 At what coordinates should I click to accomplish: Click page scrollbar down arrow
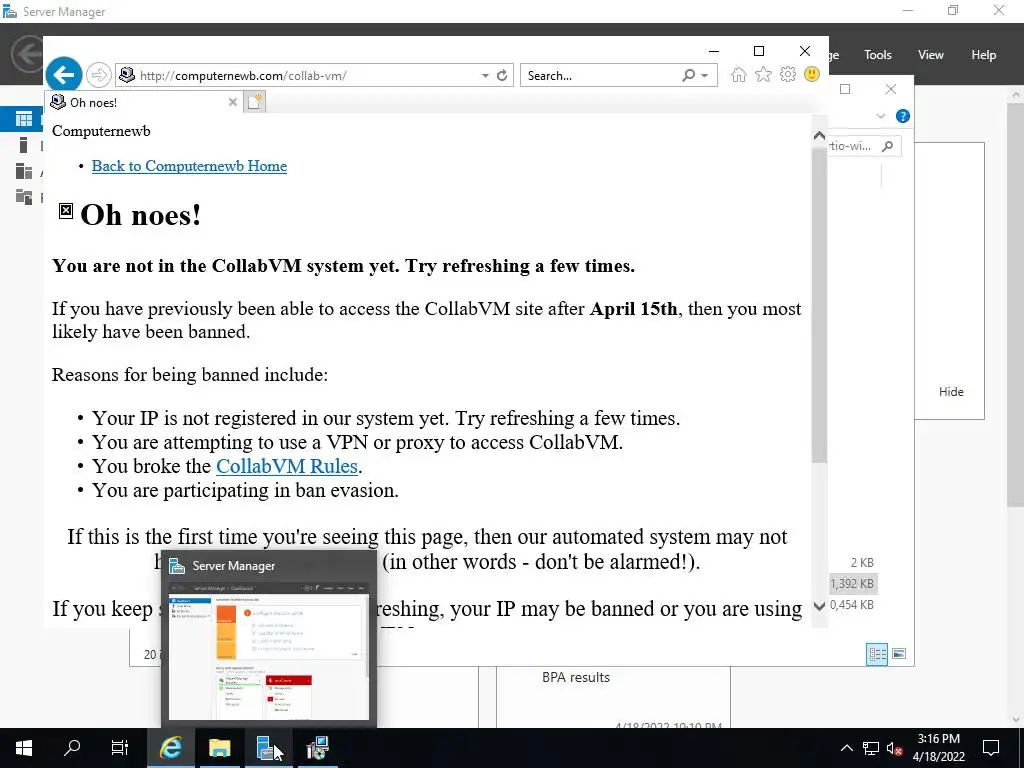coord(819,607)
